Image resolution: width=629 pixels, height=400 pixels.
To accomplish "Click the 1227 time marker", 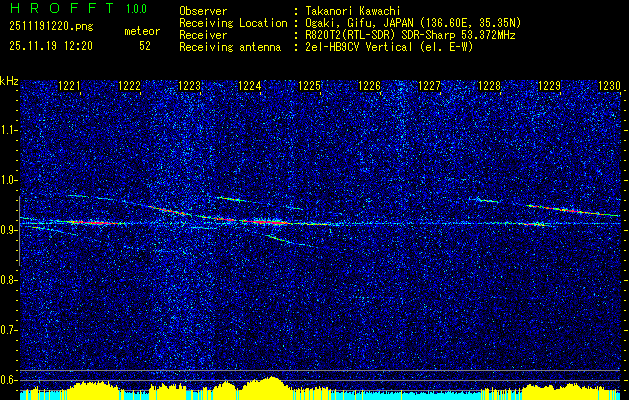I will pos(430,86).
